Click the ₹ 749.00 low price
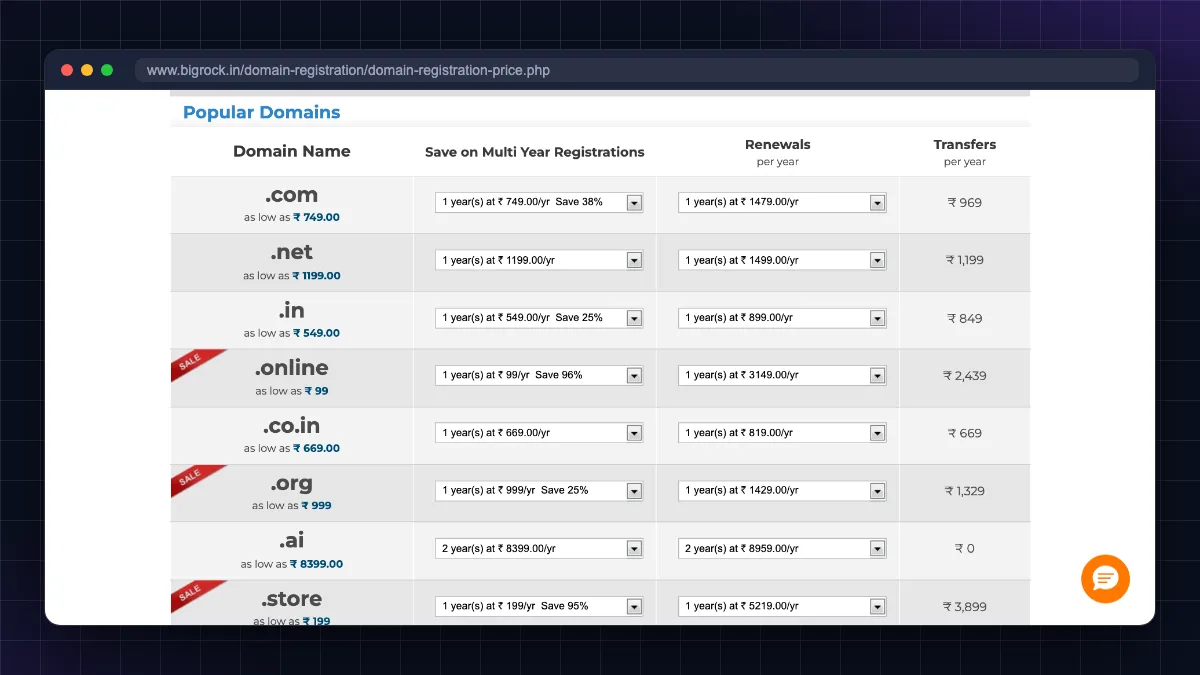1200x675 pixels. pyautogui.click(x=316, y=217)
